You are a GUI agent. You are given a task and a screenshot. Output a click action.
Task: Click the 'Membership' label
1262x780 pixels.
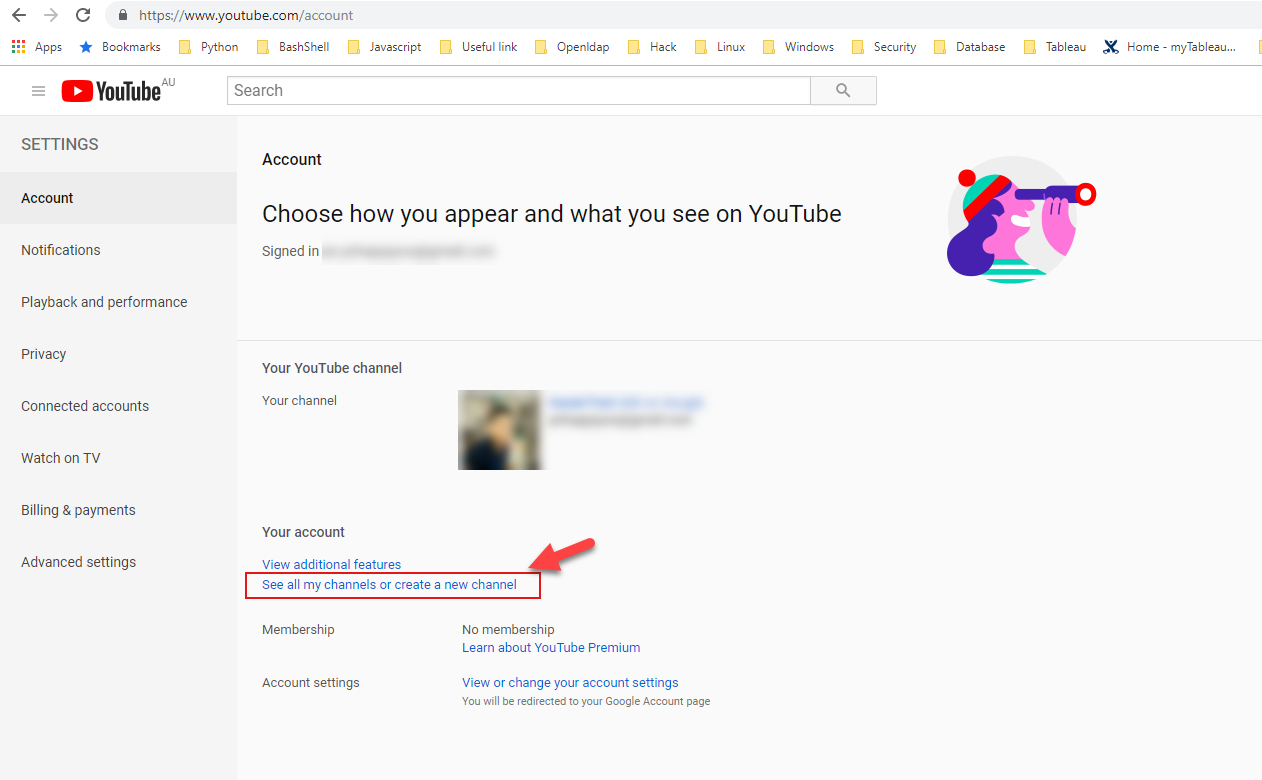(298, 630)
